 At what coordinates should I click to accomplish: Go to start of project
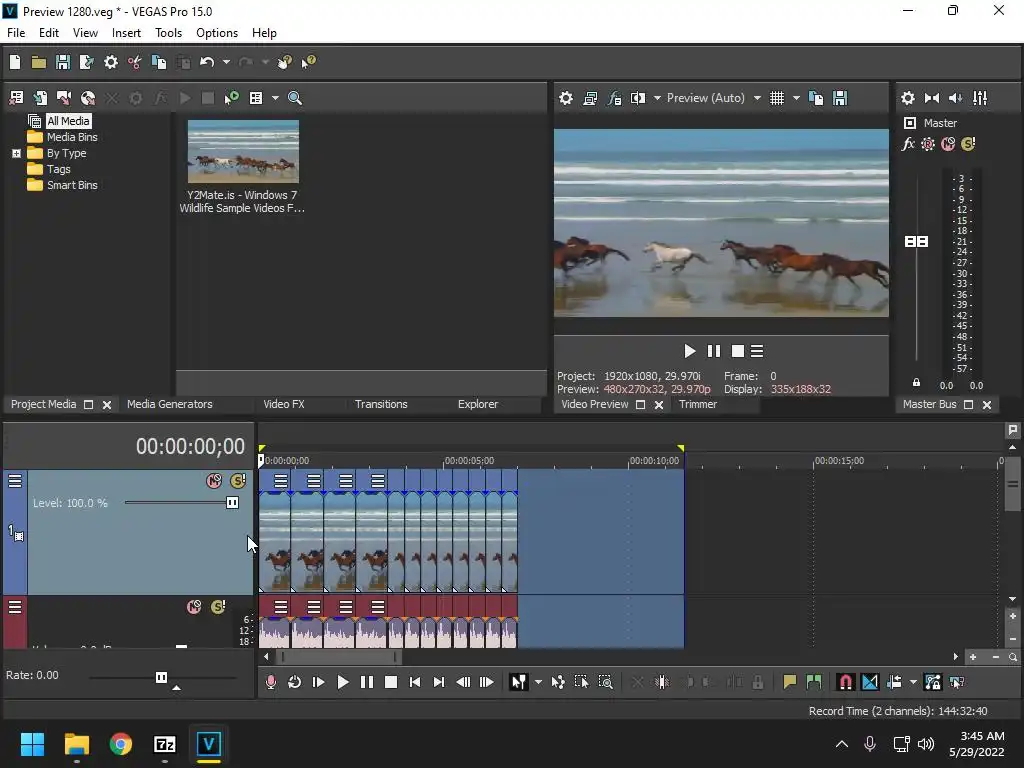tap(415, 682)
